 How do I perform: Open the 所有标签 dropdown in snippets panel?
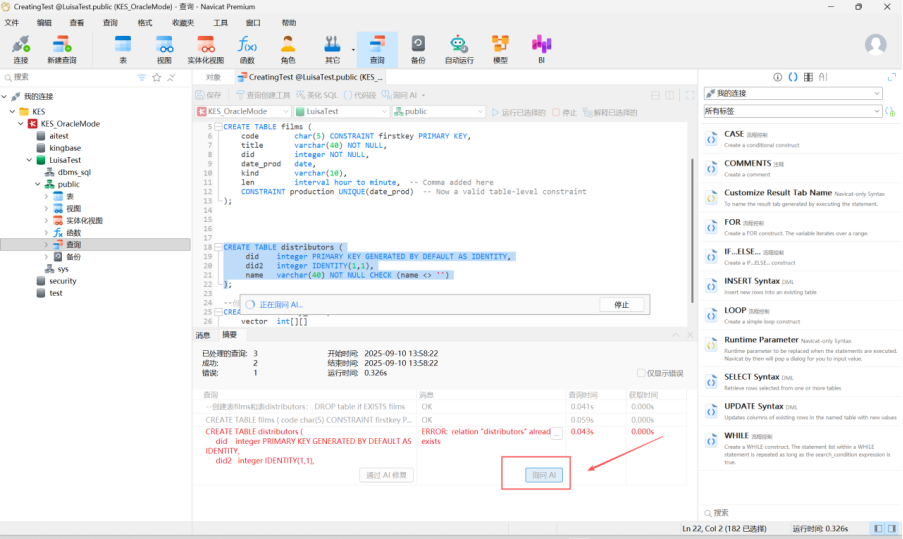click(792, 111)
